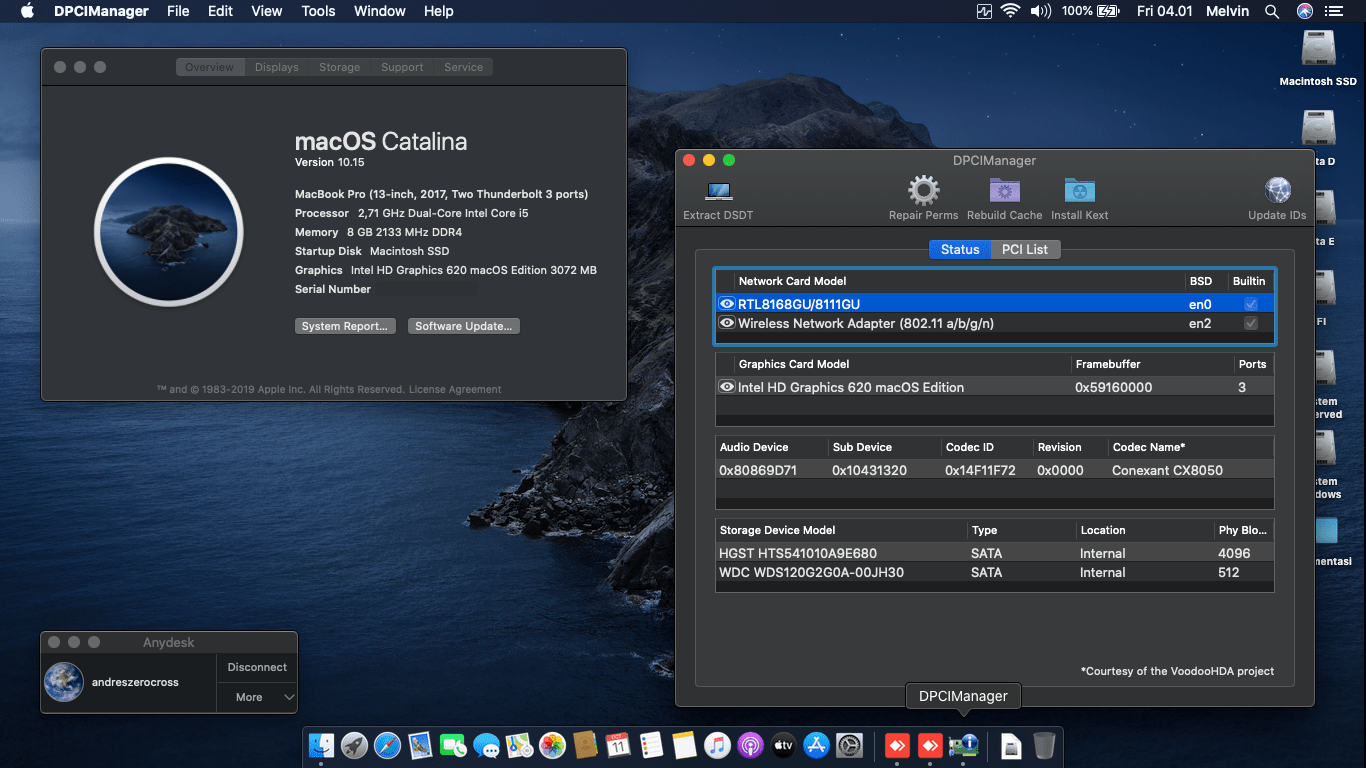Switch to the PCI List tab

[1025, 249]
